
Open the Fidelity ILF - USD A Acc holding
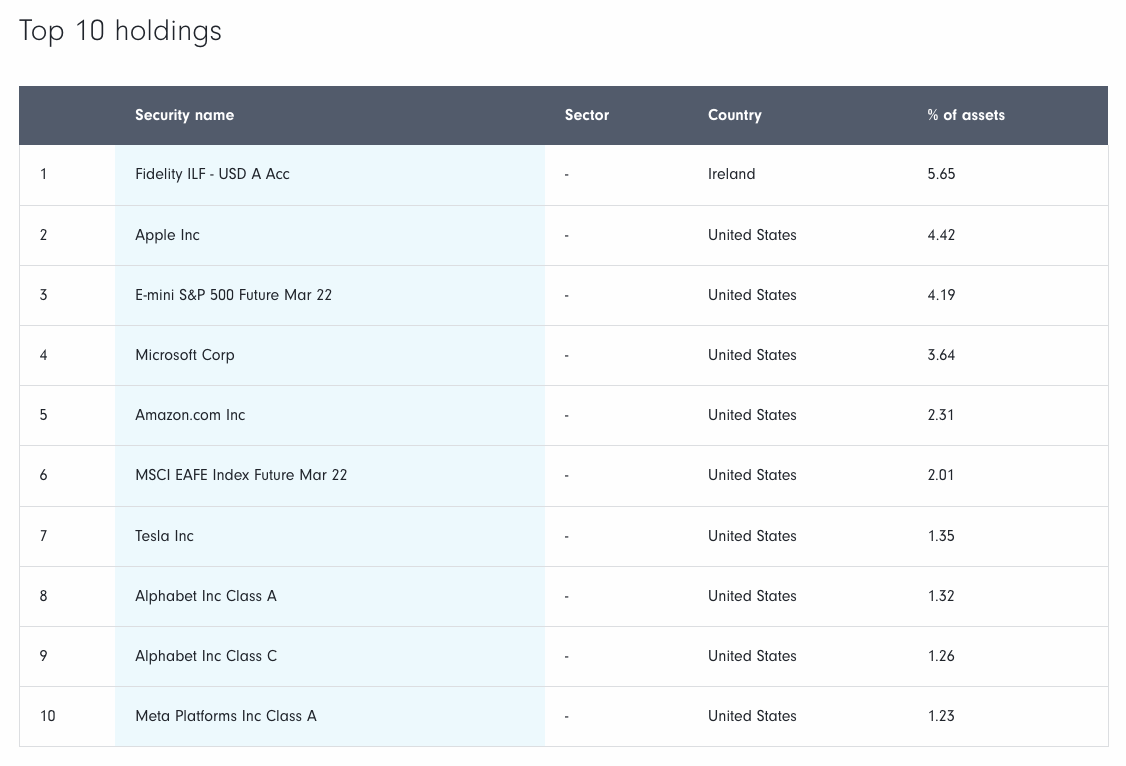212,174
